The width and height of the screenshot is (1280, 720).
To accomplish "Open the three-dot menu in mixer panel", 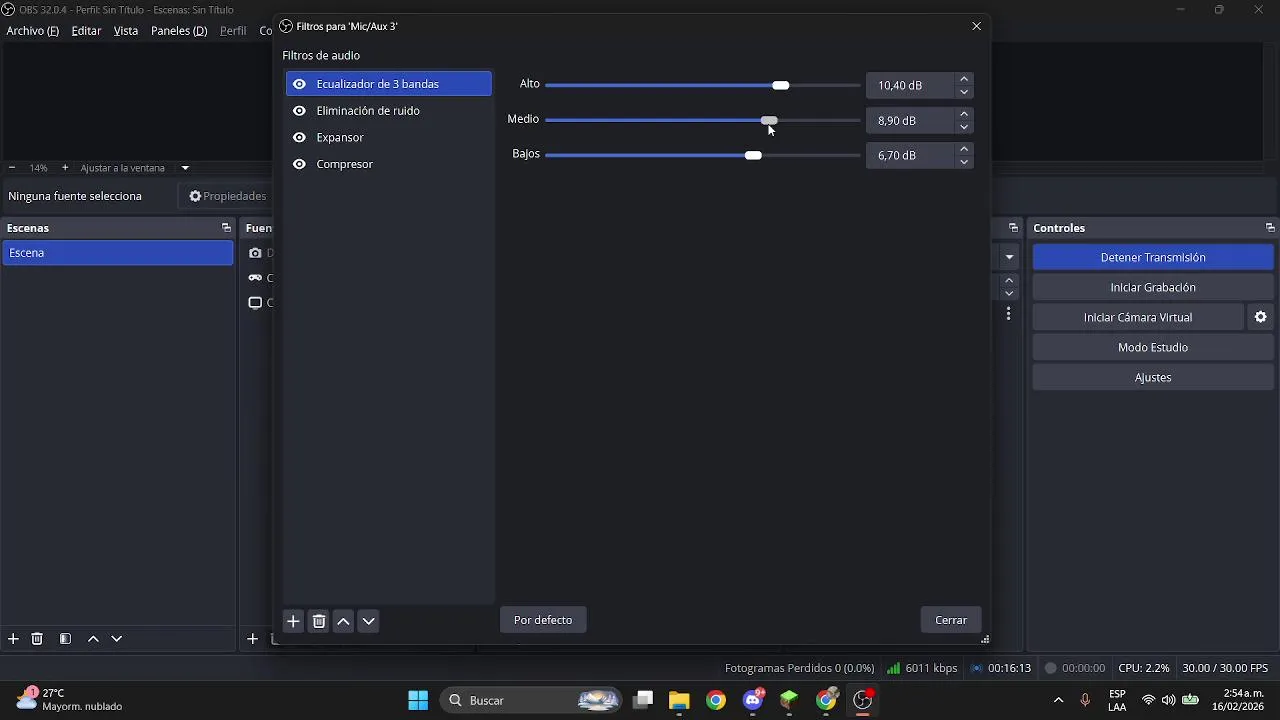I will (1008, 314).
